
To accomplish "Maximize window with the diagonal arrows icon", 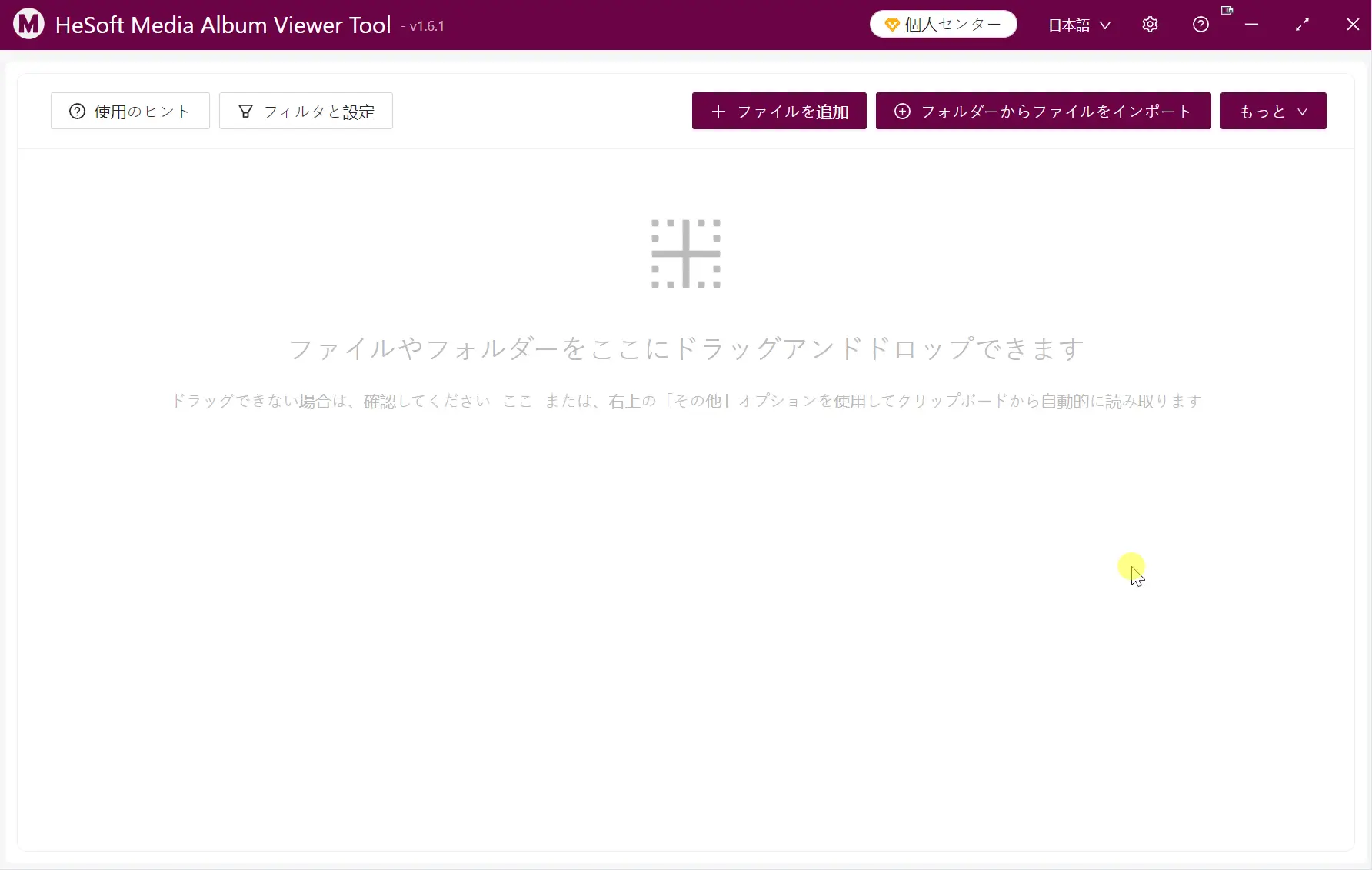I will [1302, 25].
